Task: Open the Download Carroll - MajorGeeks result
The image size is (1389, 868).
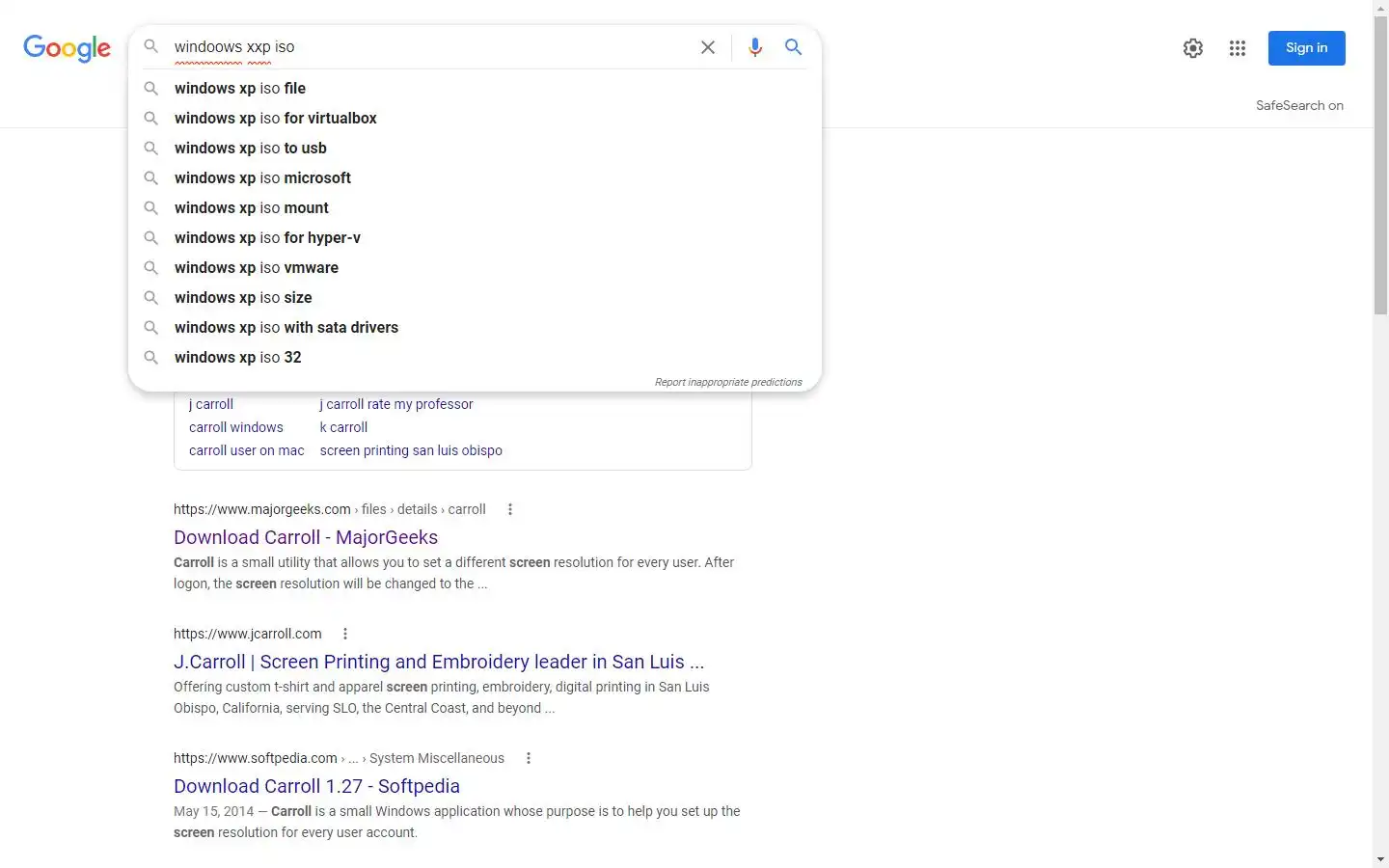Action: click(x=306, y=537)
